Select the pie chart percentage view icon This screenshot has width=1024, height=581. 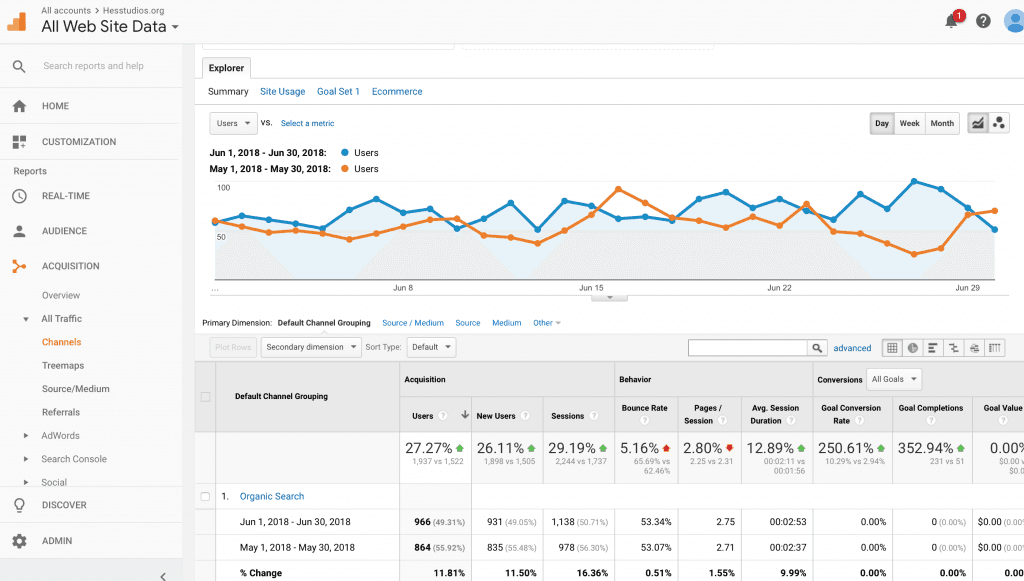pyautogui.click(x=913, y=348)
